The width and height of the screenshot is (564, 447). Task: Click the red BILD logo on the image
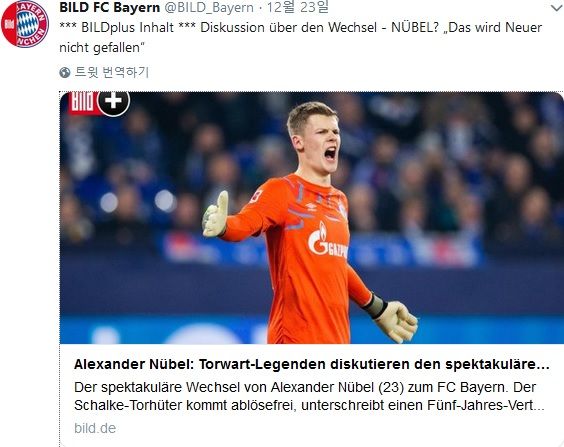tap(83, 103)
